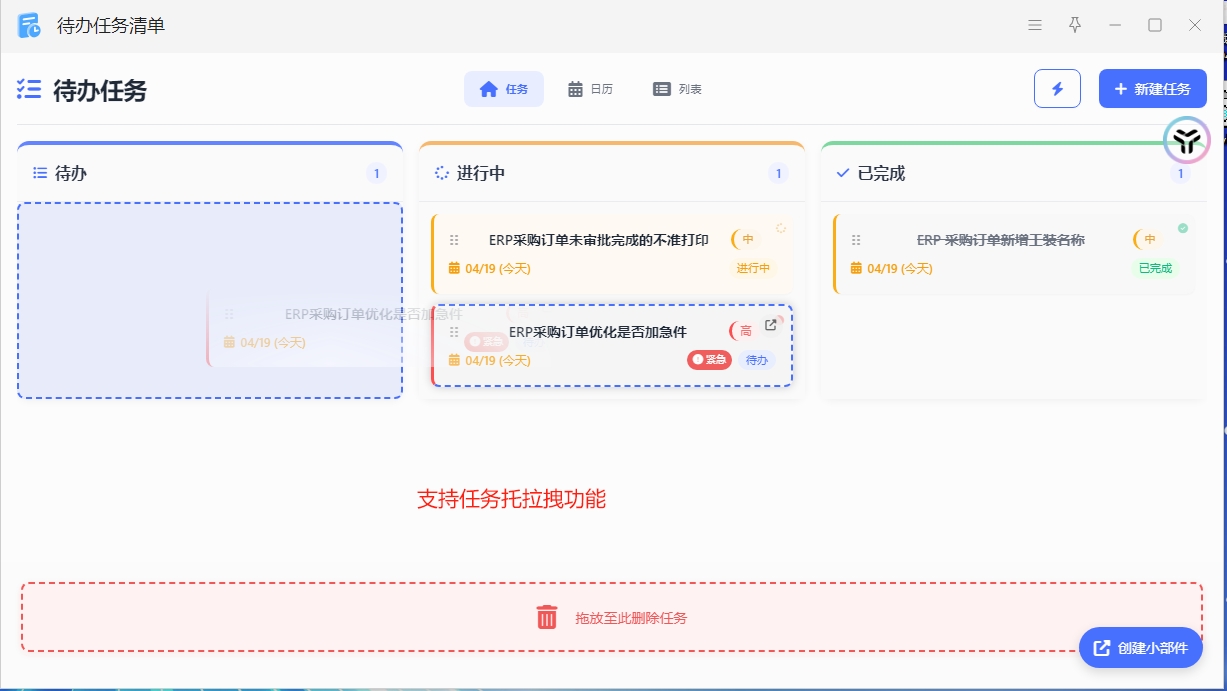Click the date 04/19 (今天) on ERP采购订单未审批完成的不准打印 card
The width and height of the screenshot is (1227, 691).
point(497,268)
